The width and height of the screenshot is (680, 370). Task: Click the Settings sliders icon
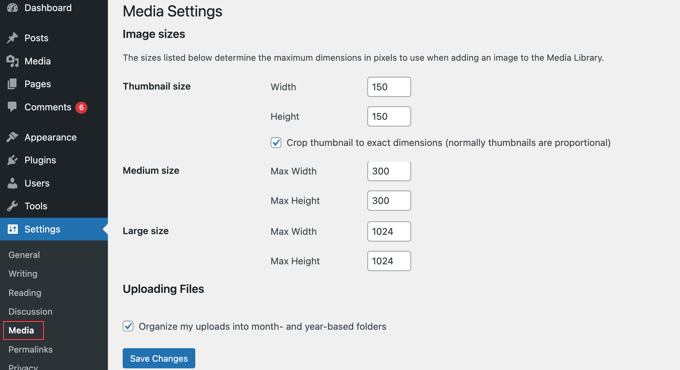tap(13, 229)
